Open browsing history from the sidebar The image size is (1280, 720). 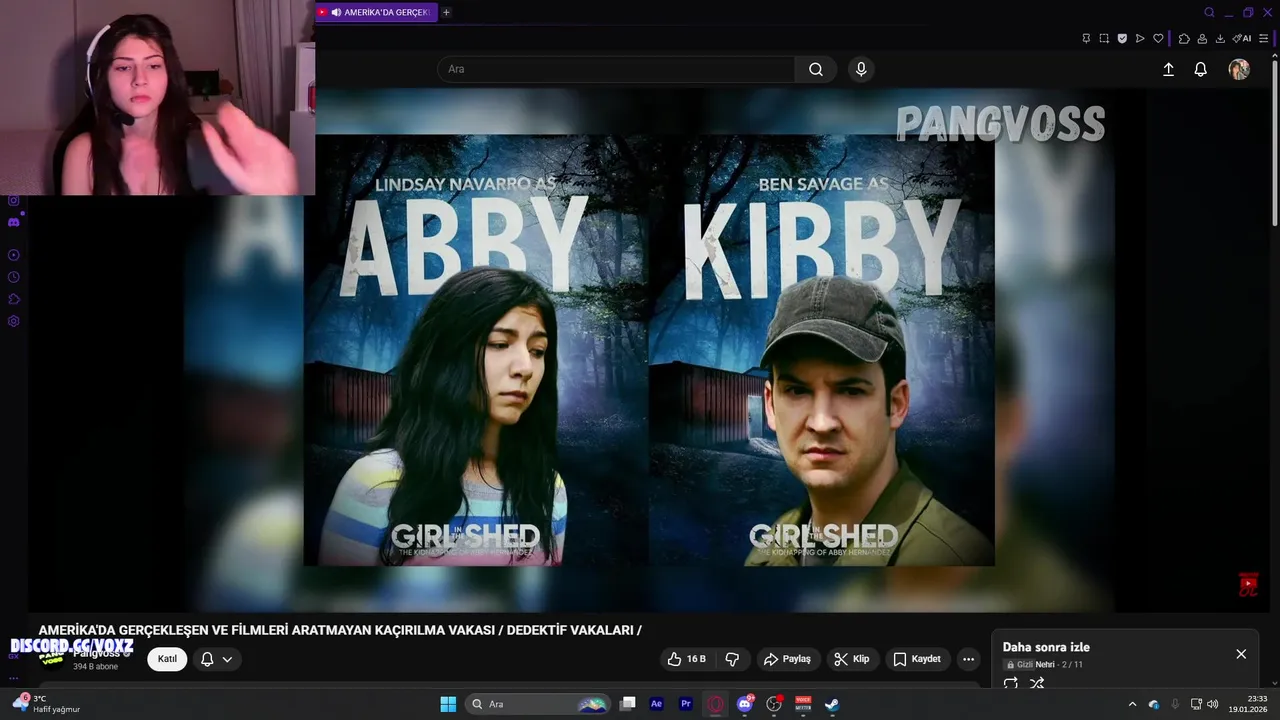tap(14, 277)
